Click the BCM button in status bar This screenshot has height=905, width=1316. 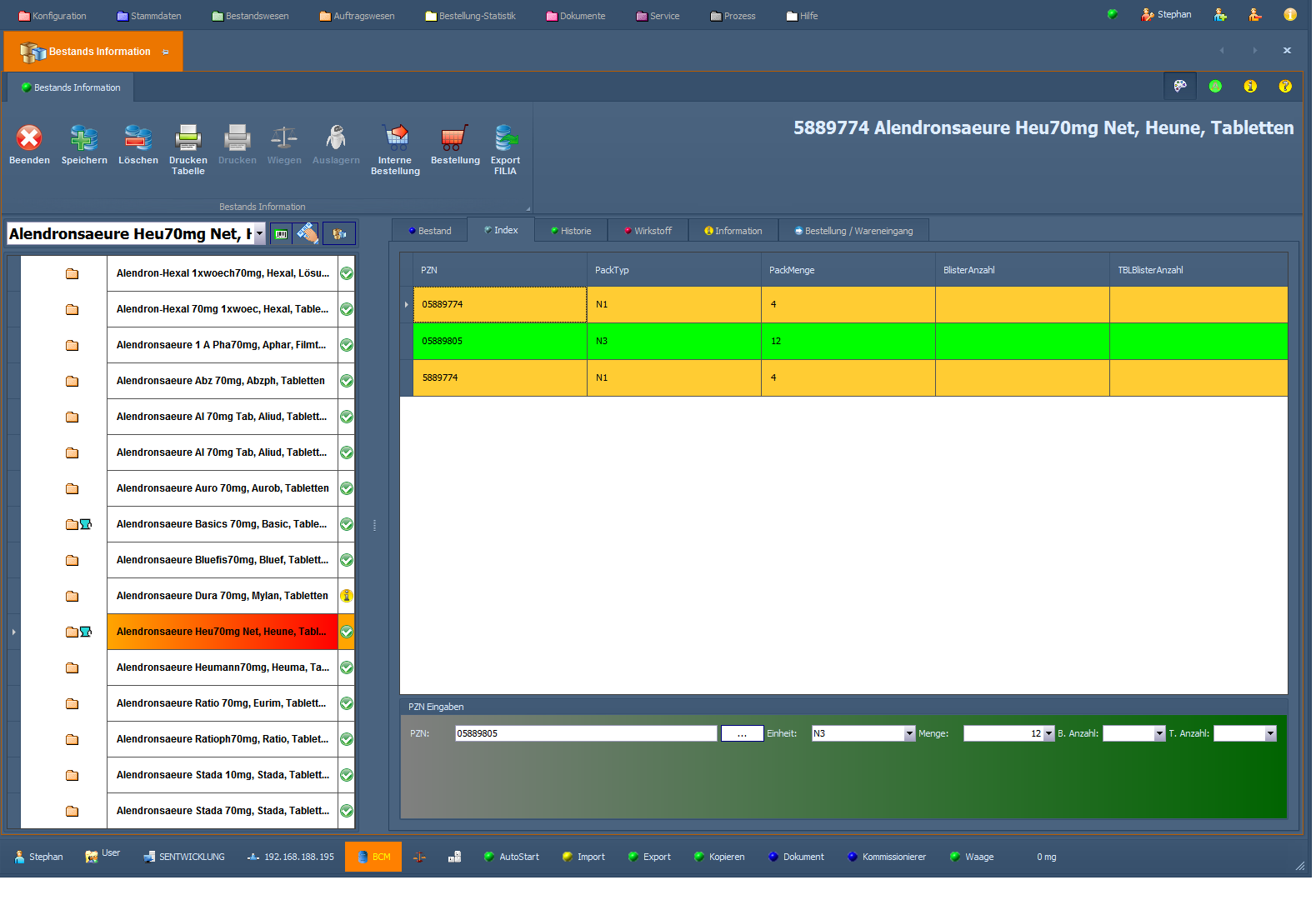[x=373, y=857]
